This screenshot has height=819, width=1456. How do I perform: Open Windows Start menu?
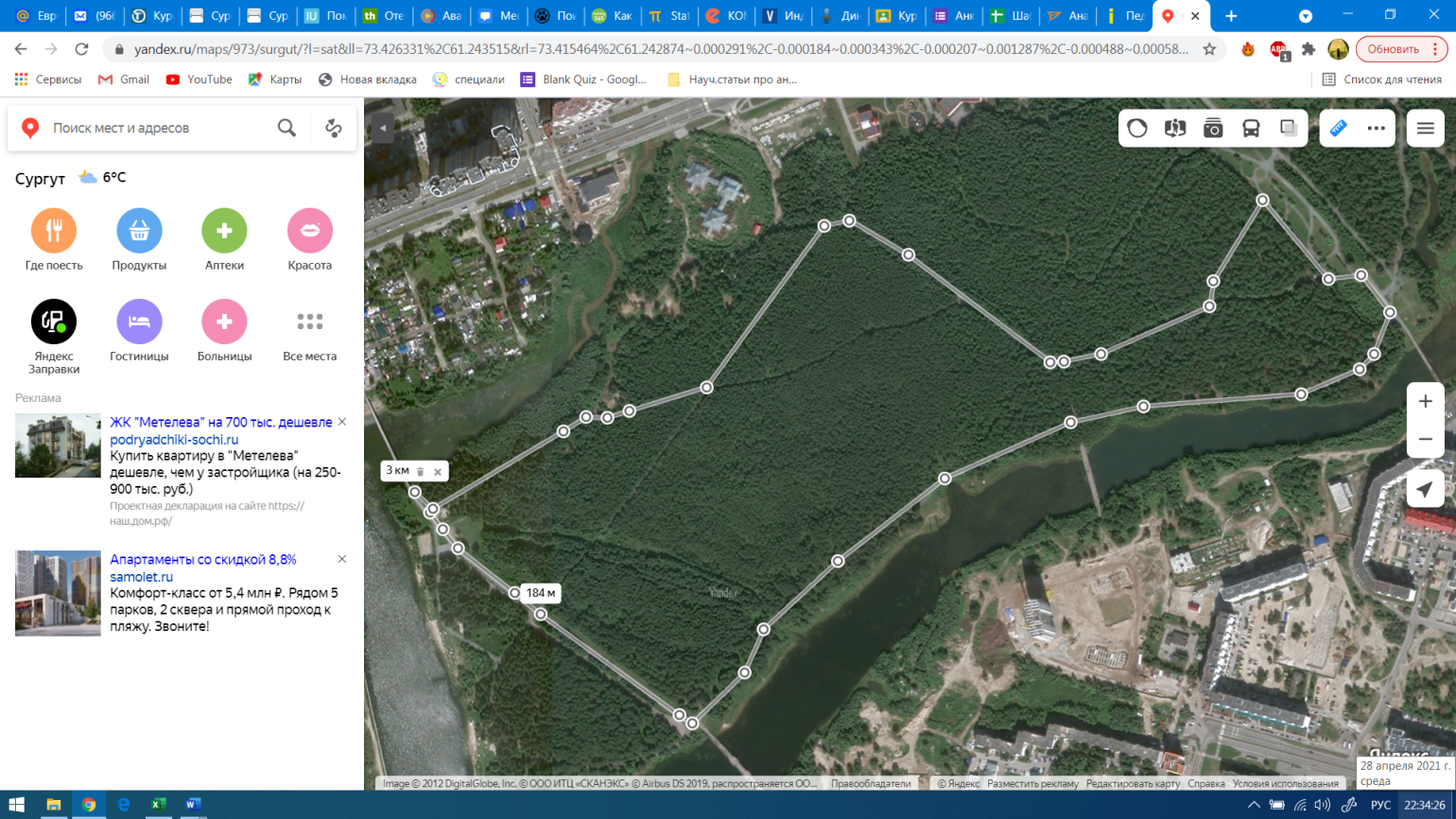[16, 805]
